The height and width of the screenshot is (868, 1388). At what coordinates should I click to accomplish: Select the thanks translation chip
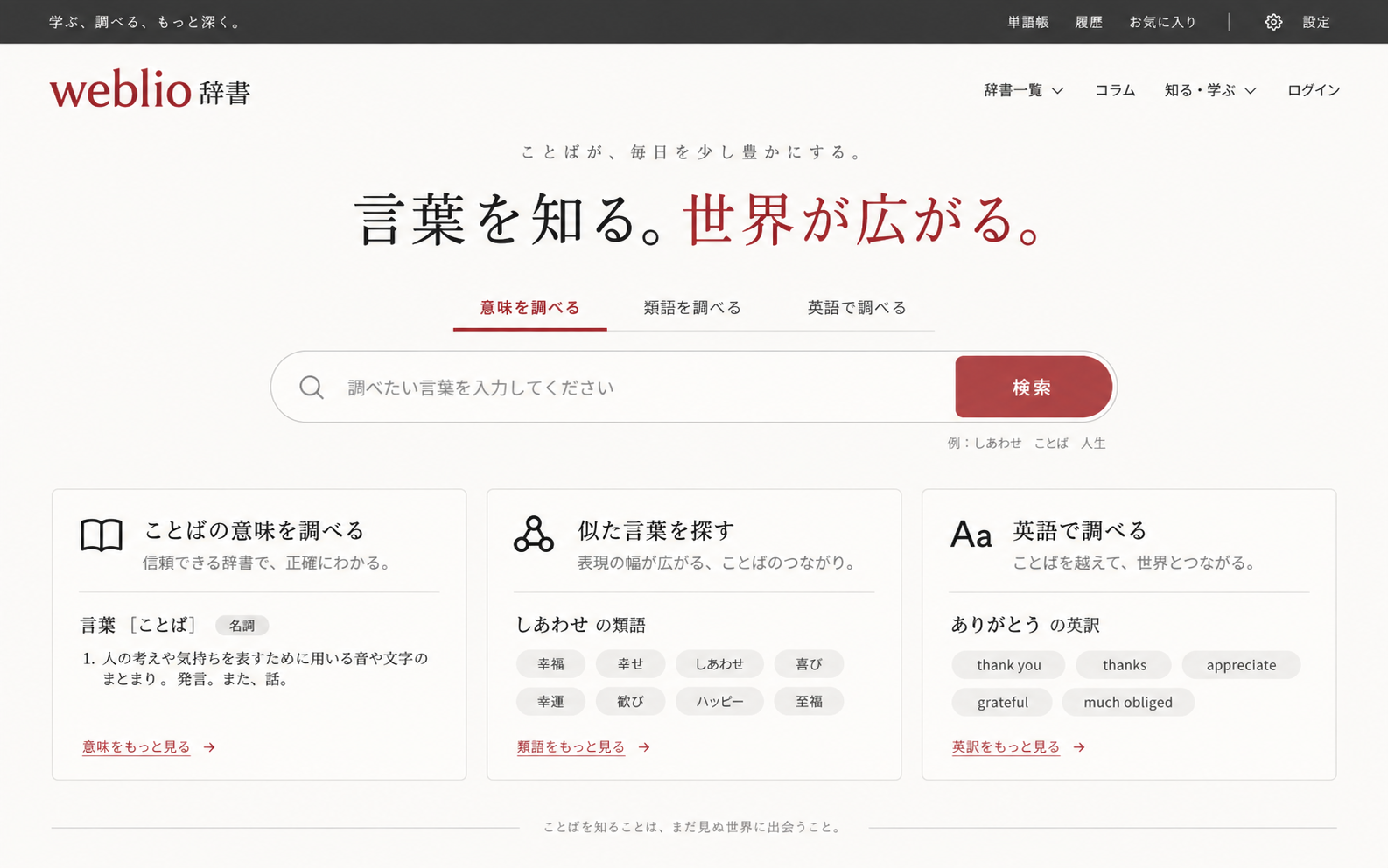[1124, 665]
